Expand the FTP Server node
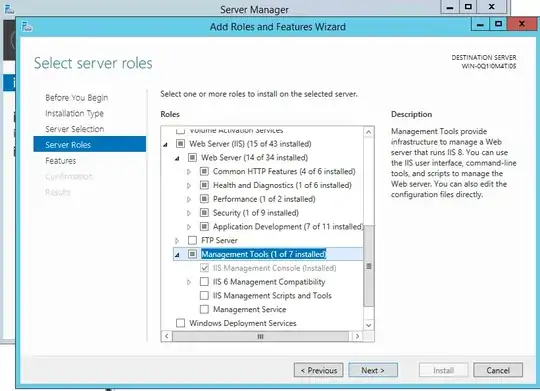540x391 pixels. click(177, 240)
